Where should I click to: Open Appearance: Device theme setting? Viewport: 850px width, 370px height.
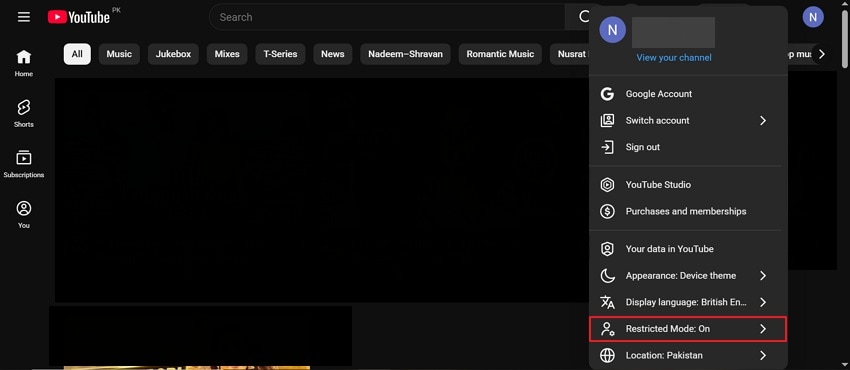point(688,276)
